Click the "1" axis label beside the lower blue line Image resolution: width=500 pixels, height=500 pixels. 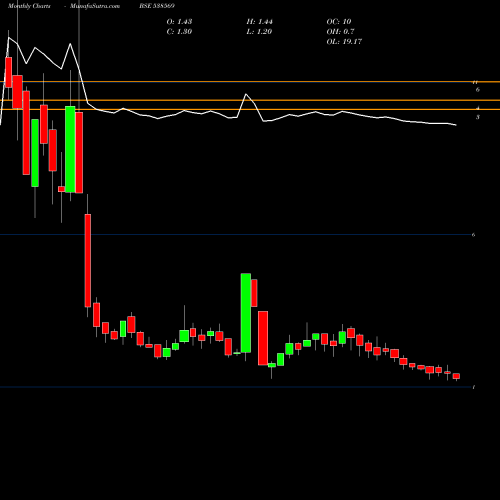(x=474, y=387)
